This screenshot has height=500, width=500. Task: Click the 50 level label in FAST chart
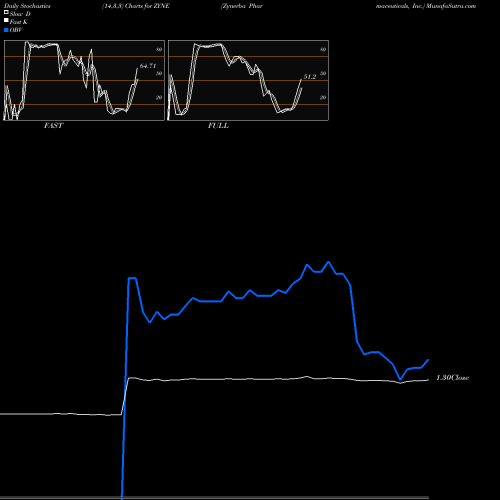(159, 73)
